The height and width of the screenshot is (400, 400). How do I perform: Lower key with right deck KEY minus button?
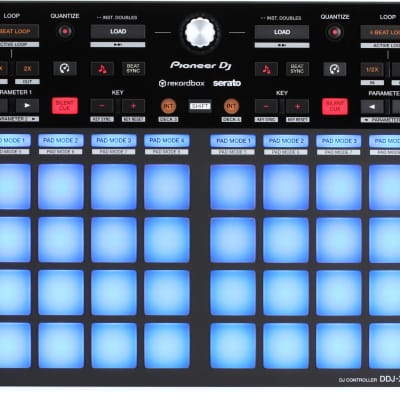pyautogui.click(x=266, y=107)
